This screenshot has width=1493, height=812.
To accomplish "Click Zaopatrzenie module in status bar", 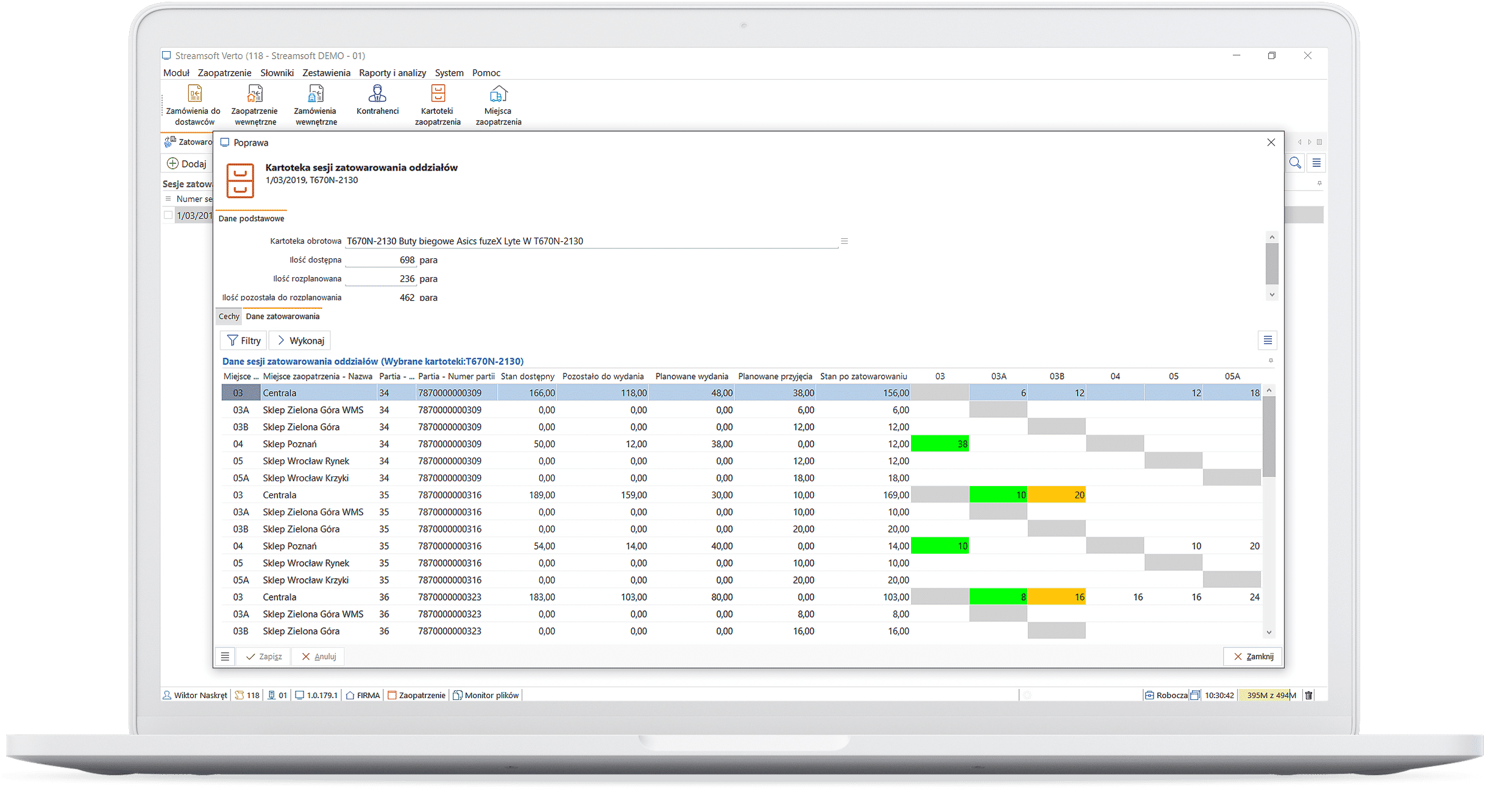I will point(416,695).
